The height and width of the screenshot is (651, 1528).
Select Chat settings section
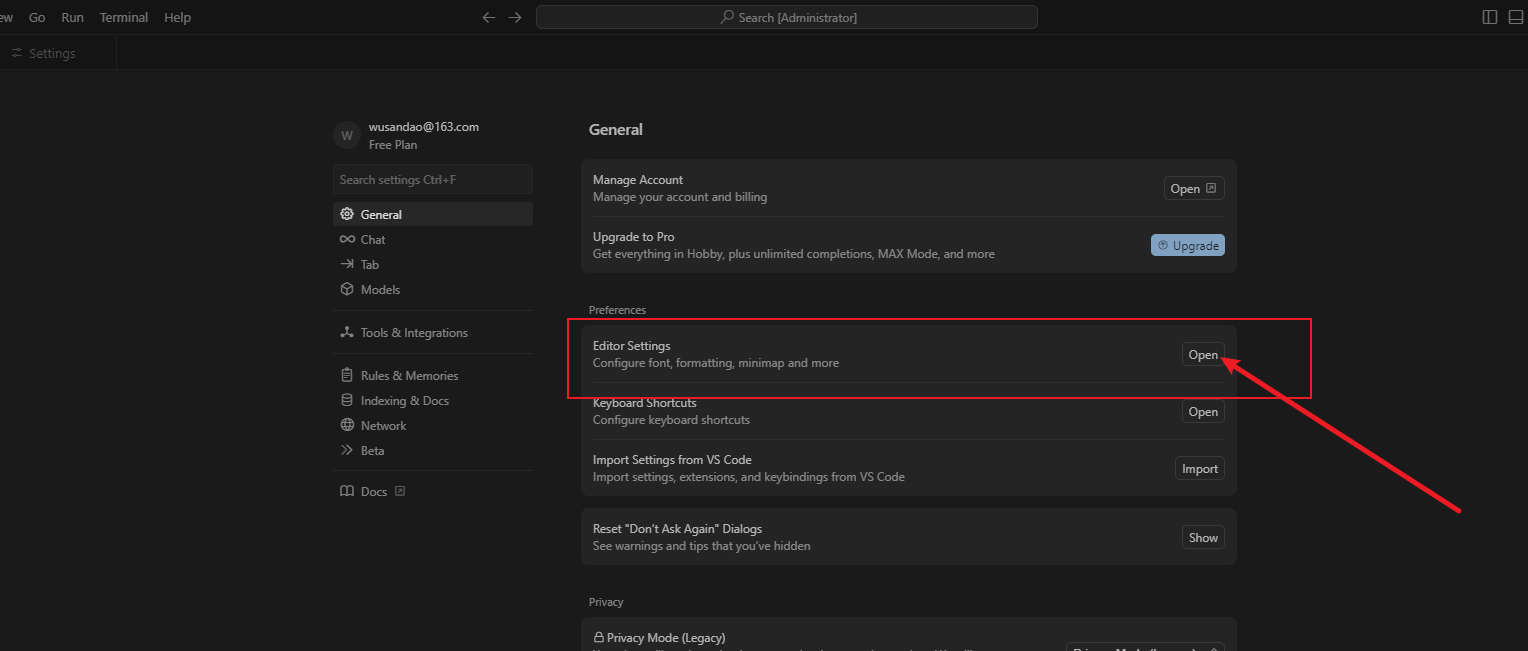pyautogui.click(x=433, y=239)
